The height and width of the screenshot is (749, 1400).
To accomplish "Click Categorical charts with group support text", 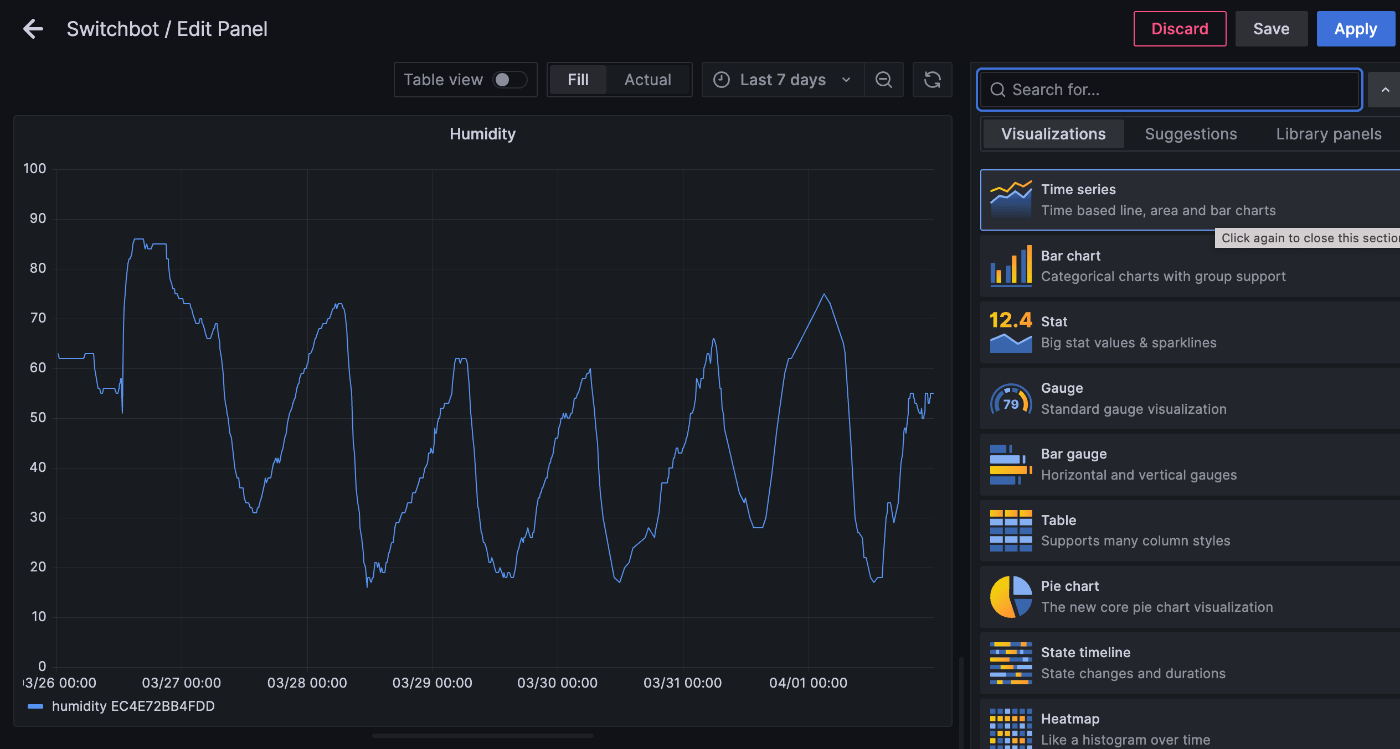I will click(x=1164, y=276).
